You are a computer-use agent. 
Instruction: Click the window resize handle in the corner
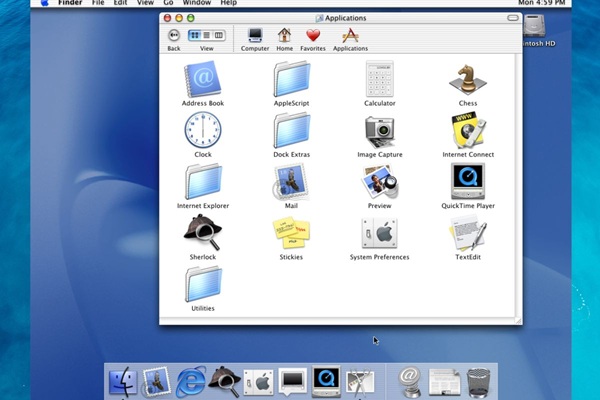point(517,319)
